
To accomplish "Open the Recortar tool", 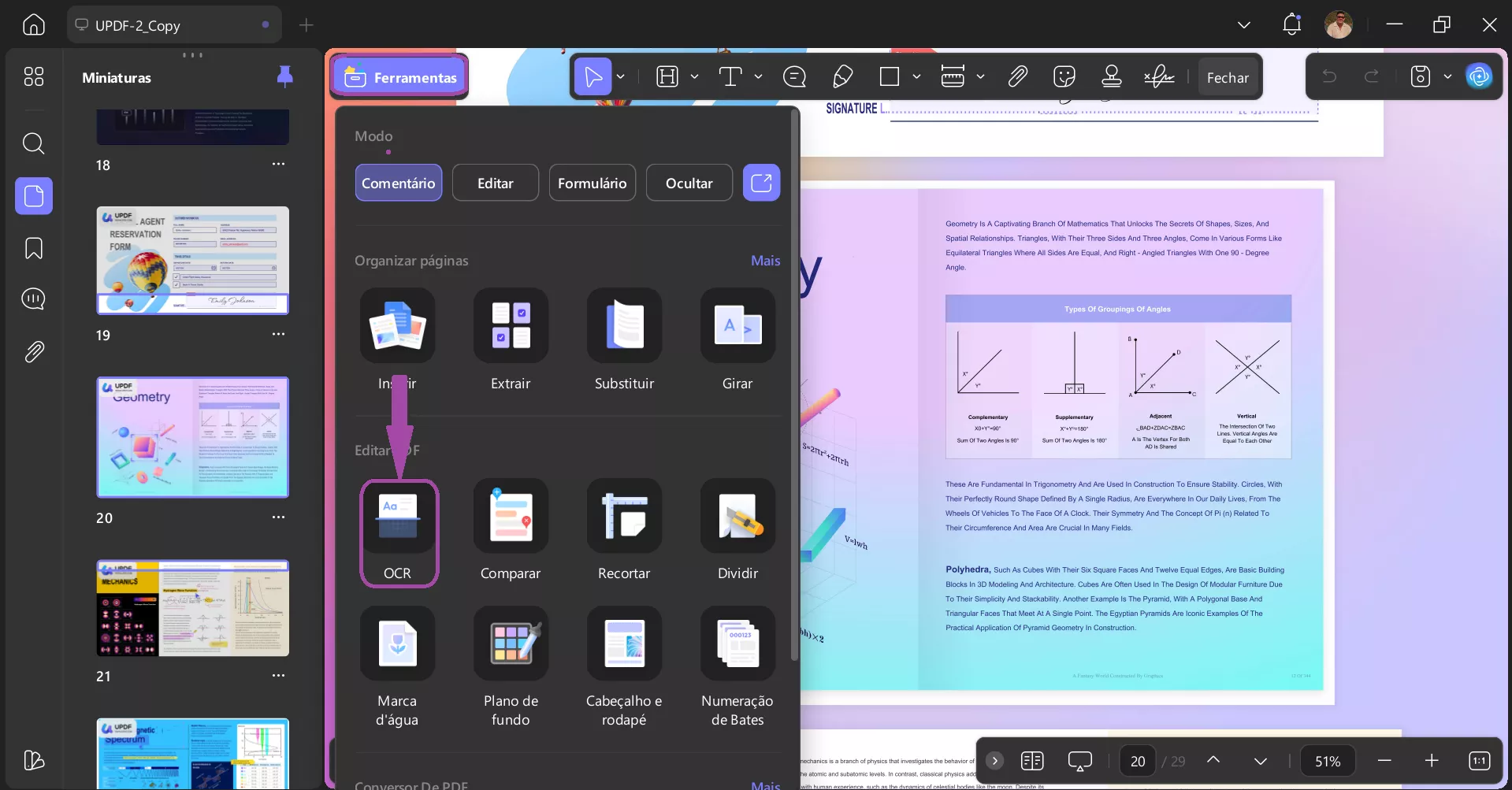I will [x=624, y=530].
